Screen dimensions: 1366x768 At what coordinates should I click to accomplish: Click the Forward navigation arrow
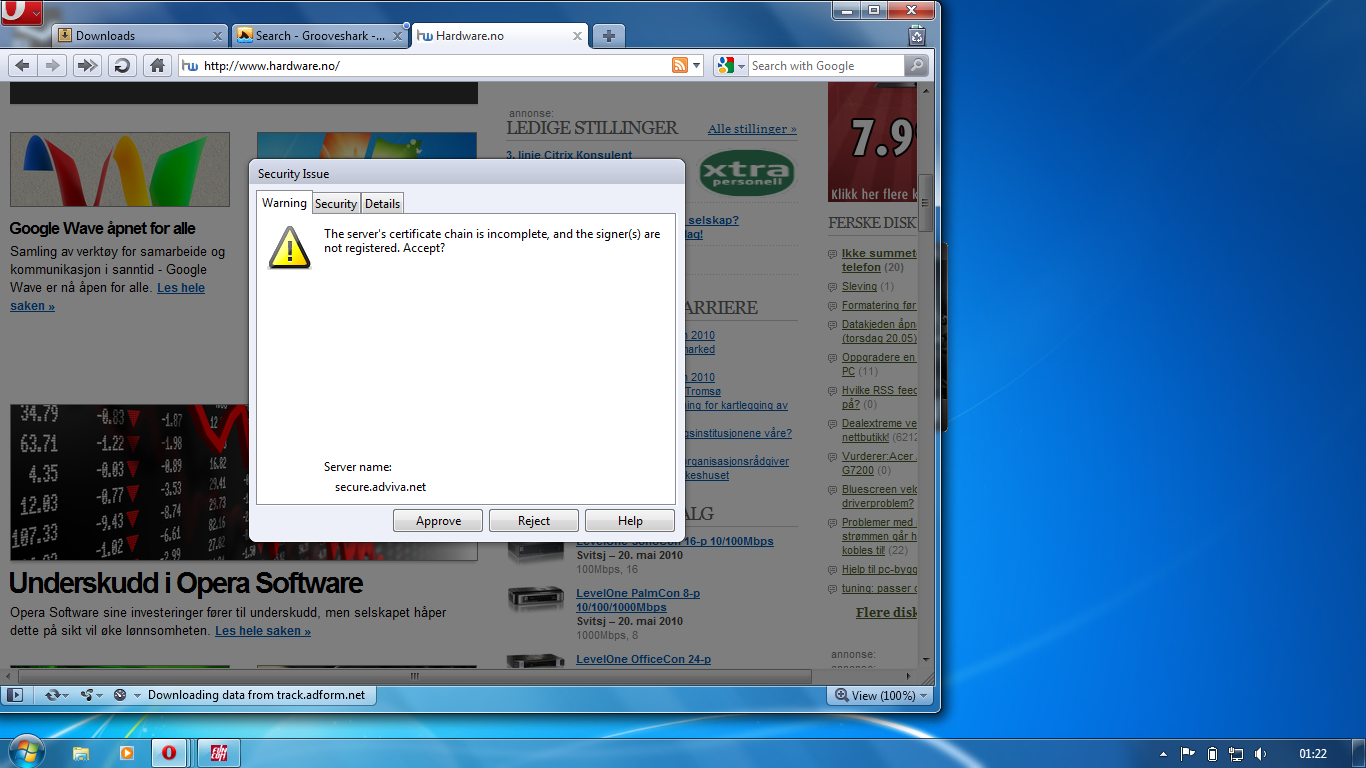53,65
